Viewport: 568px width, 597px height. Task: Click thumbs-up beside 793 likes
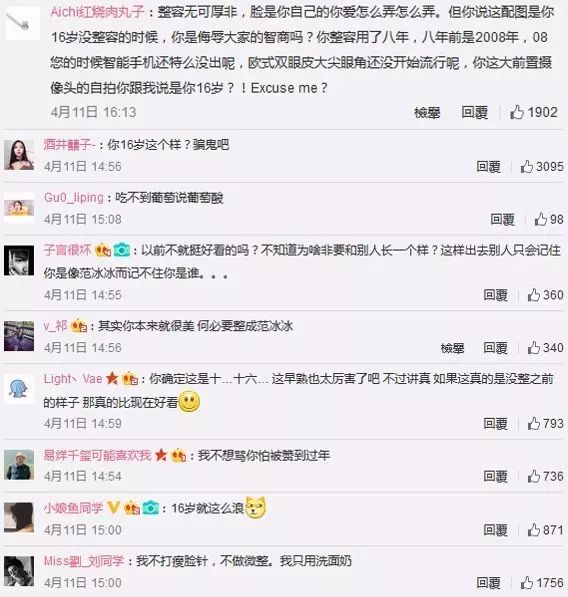[x=534, y=423]
